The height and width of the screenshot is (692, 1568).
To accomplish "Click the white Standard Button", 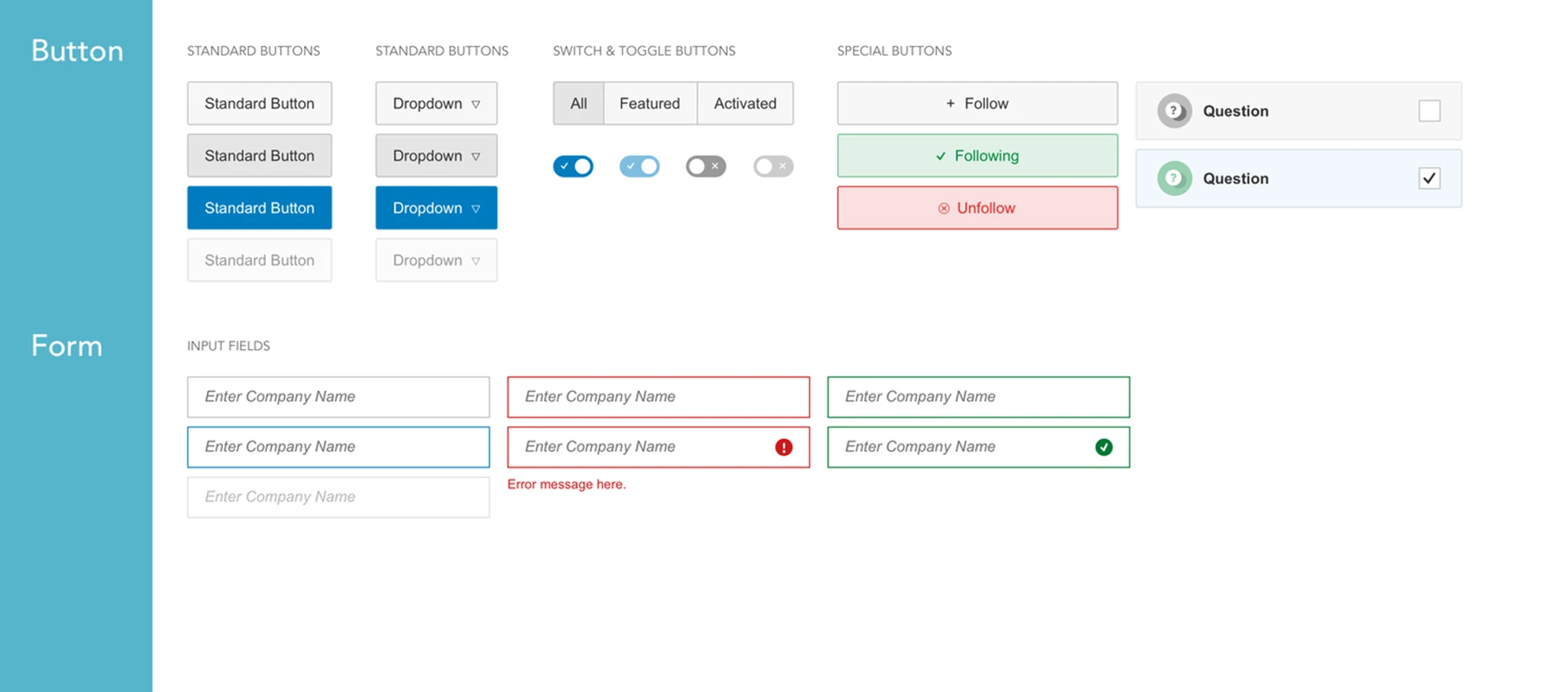I will coord(260,103).
